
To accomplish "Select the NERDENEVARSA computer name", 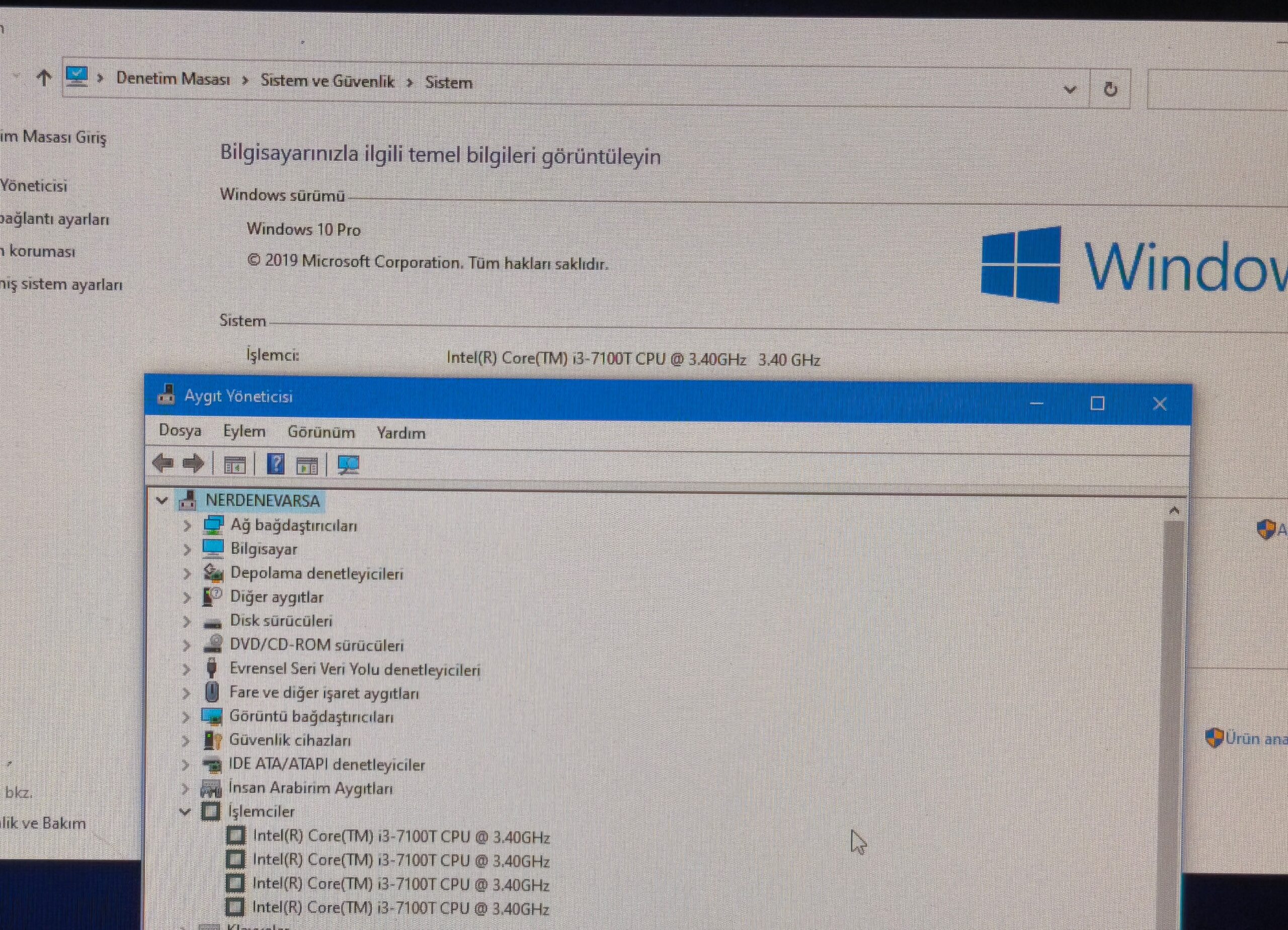I will point(262,501).
